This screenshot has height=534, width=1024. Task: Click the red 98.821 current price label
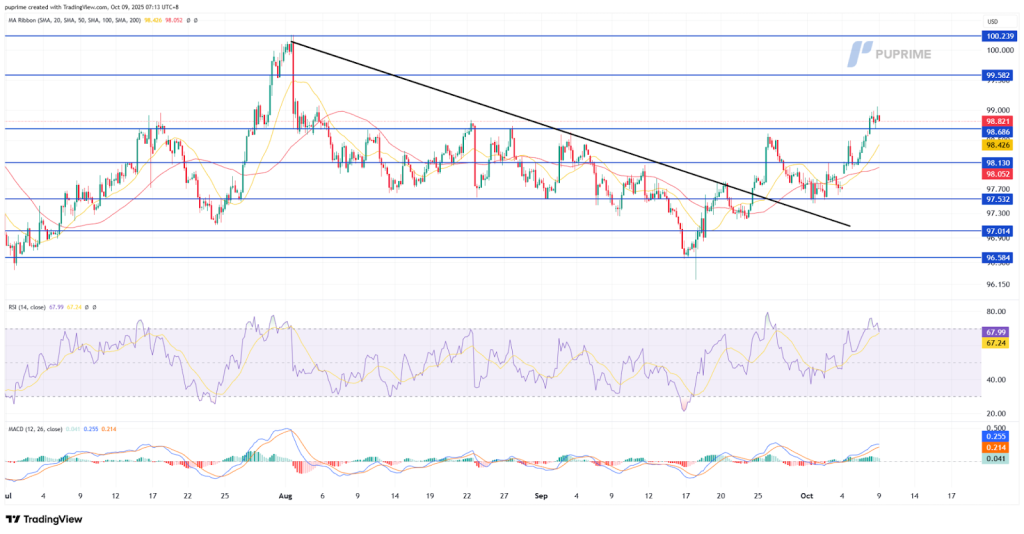999,120
